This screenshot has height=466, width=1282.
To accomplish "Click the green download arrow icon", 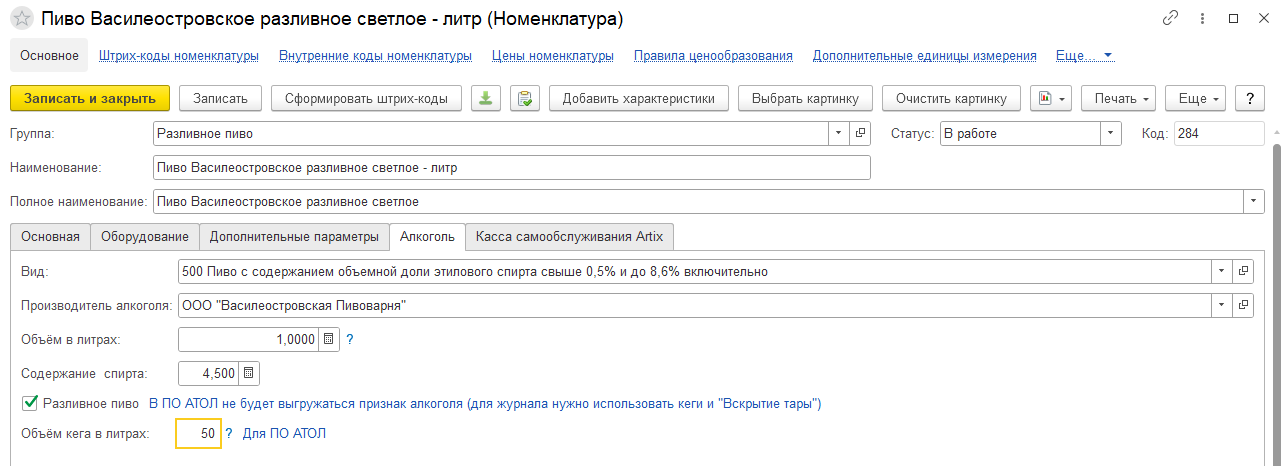I will coord(485,98).
